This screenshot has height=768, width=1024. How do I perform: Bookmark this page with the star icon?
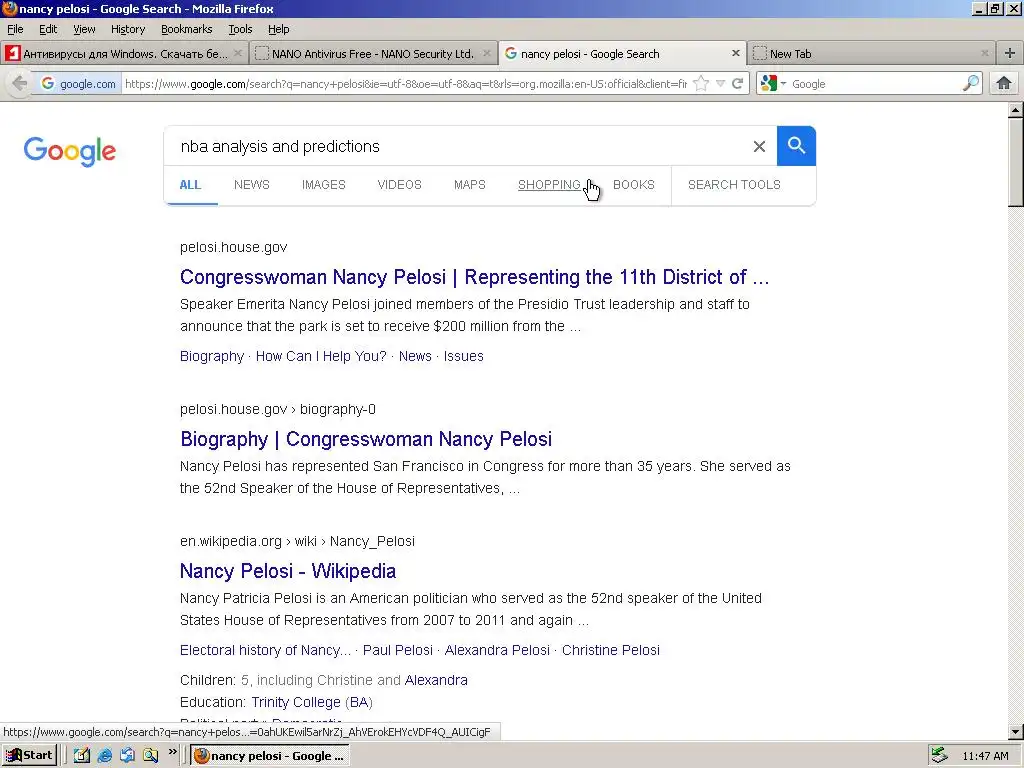tap(701, 84)
